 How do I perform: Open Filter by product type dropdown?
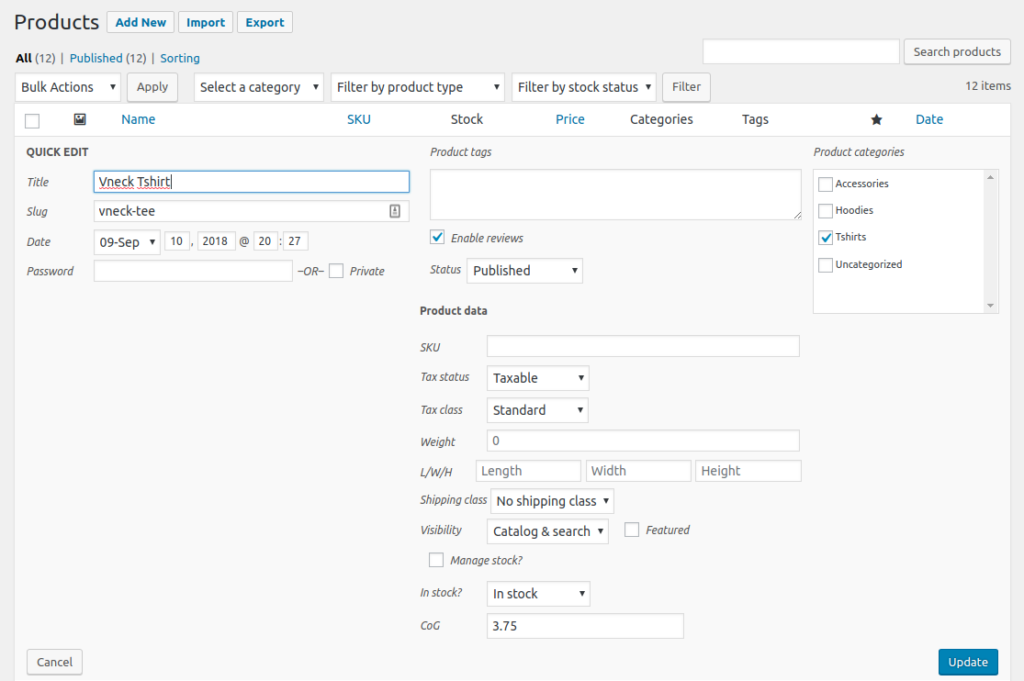click(x=418, y=87)
